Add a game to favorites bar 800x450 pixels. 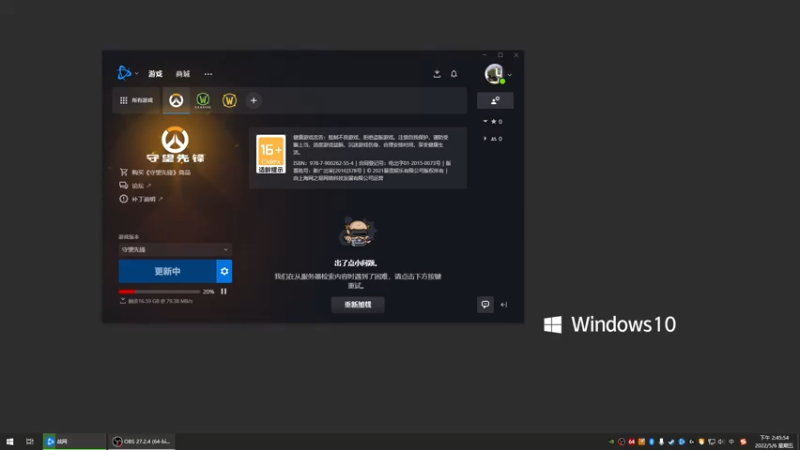coord(254,101)
